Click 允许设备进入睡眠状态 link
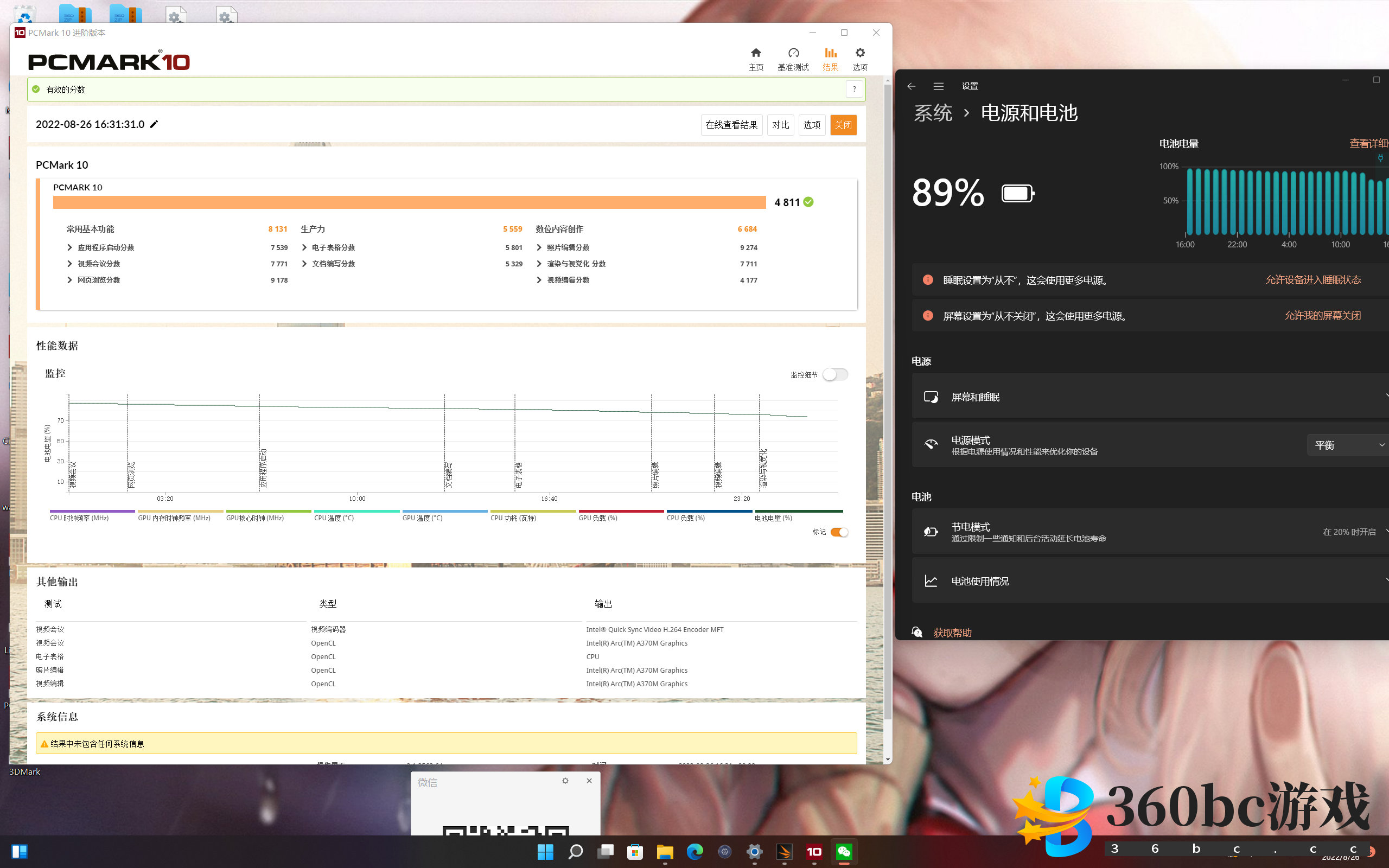1389x868 pixels. (x=1312, y=279)
